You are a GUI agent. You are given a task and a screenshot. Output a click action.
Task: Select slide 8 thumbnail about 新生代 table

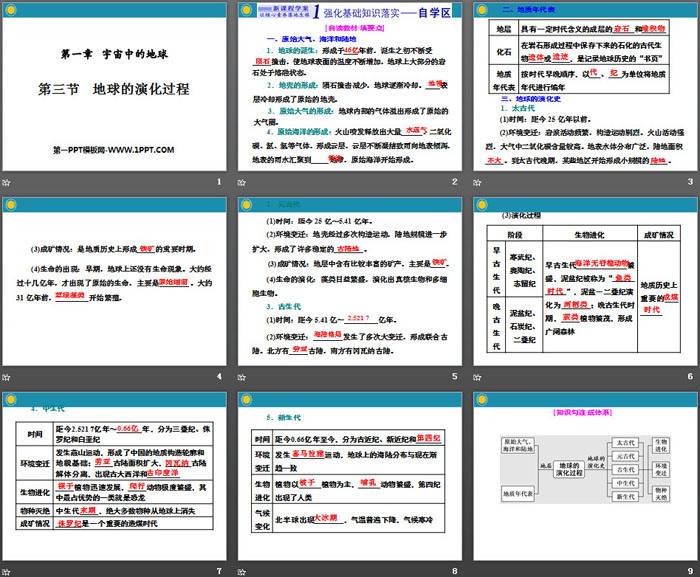point(350,475)
